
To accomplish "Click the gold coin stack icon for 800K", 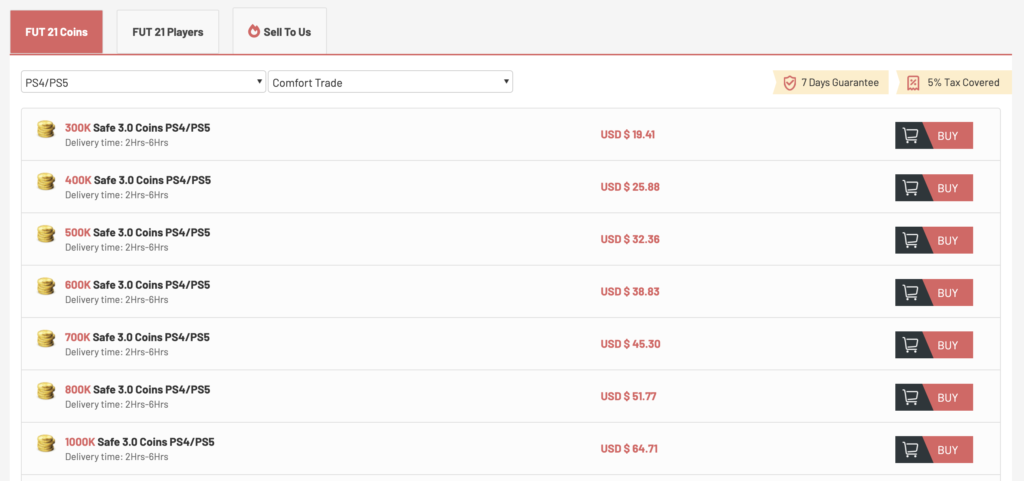I will (46, 391).
